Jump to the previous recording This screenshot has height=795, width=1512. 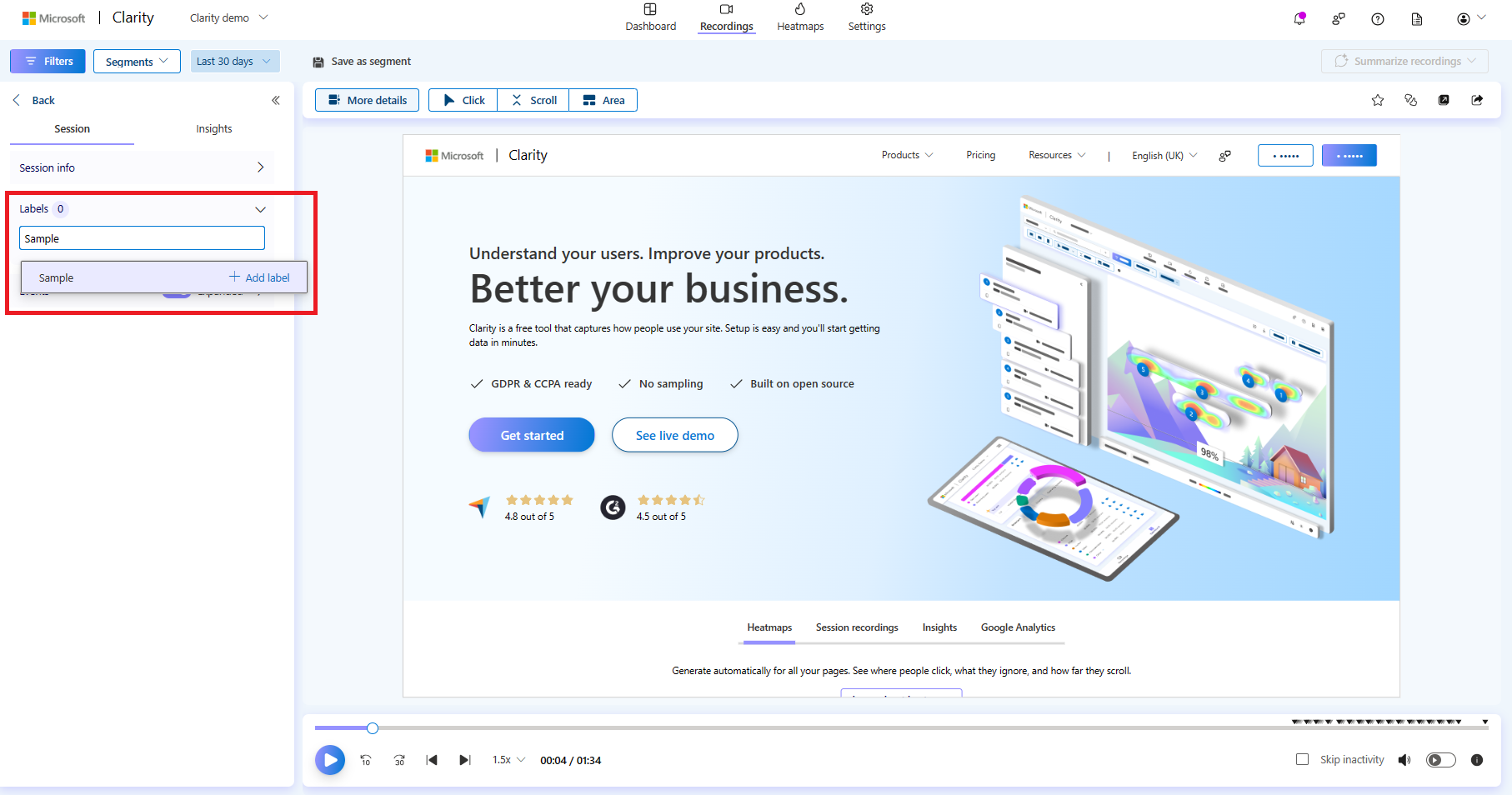pyautogui.click(x=432, y=760)
